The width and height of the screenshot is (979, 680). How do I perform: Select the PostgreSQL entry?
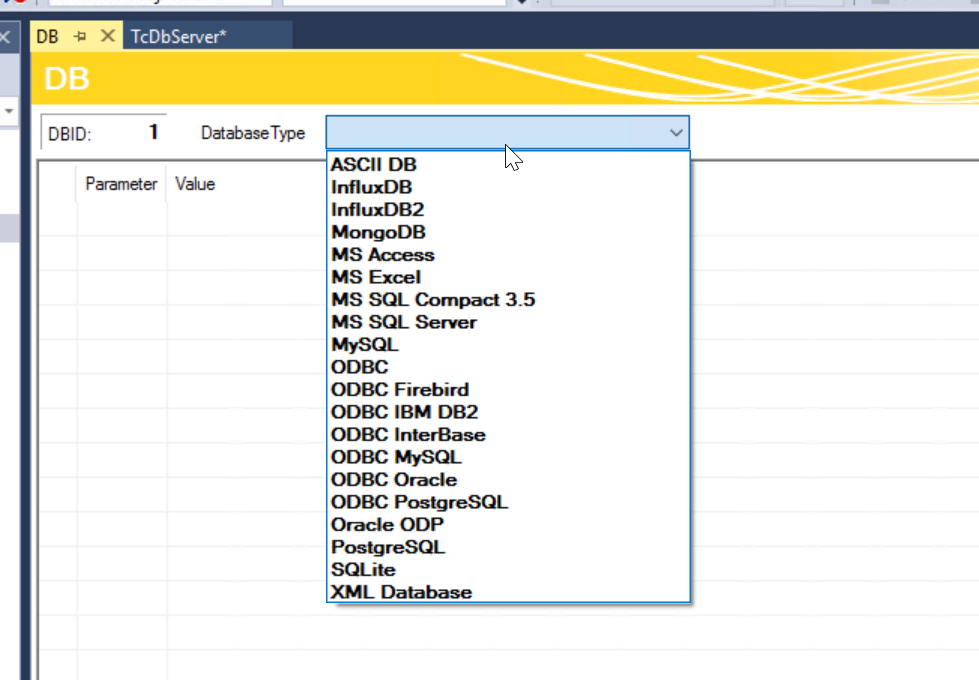tap(508, 547)
